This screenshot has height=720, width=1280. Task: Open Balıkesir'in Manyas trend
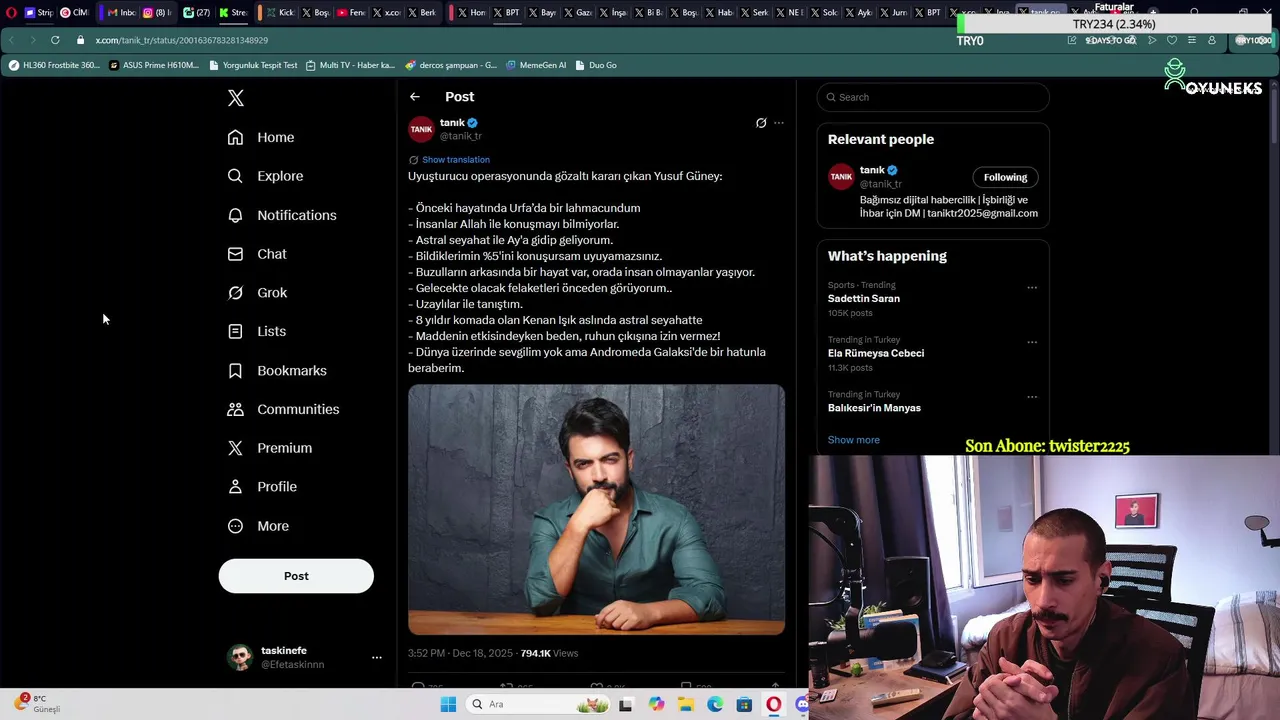pos(874,408)
